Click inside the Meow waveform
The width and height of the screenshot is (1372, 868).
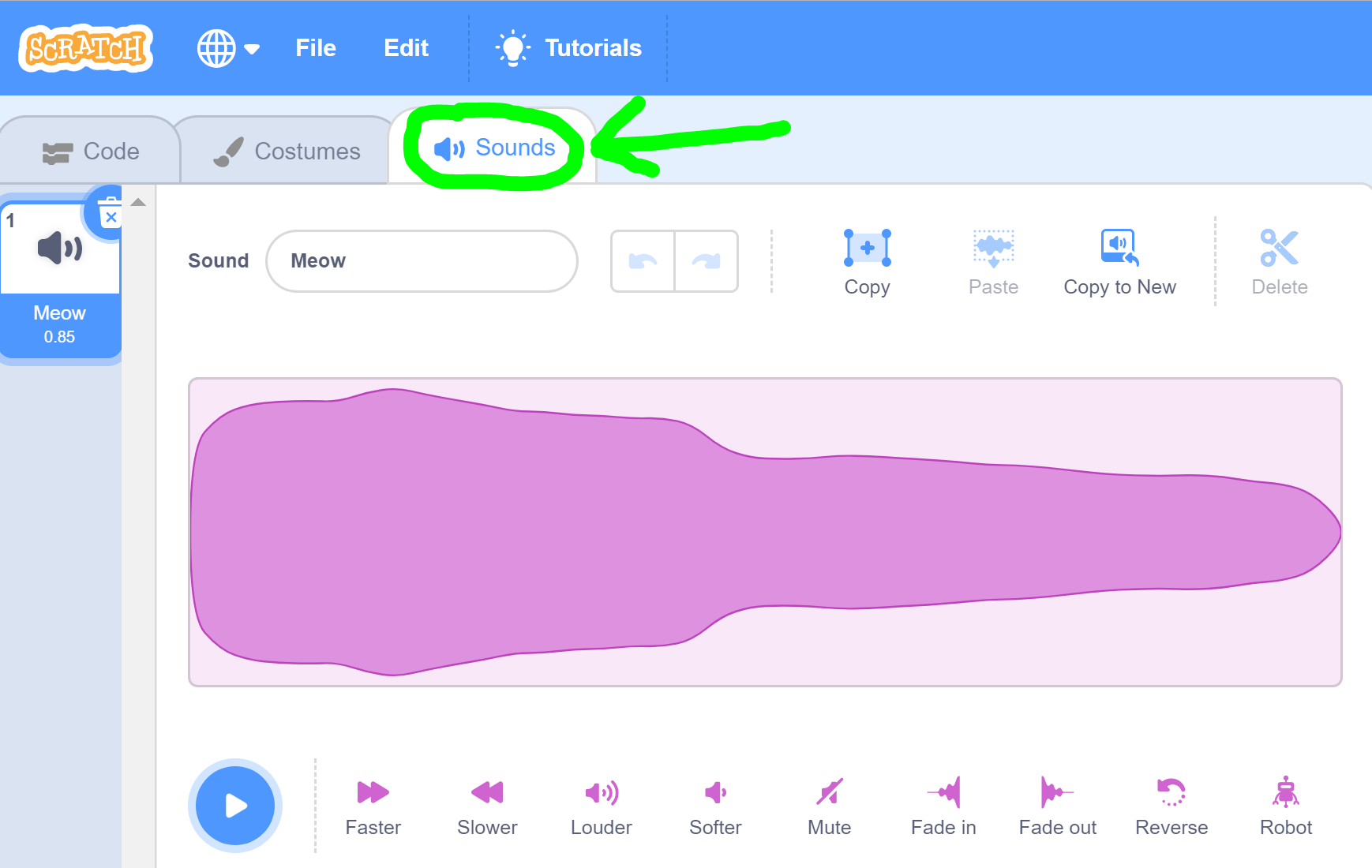click(765, 532)
